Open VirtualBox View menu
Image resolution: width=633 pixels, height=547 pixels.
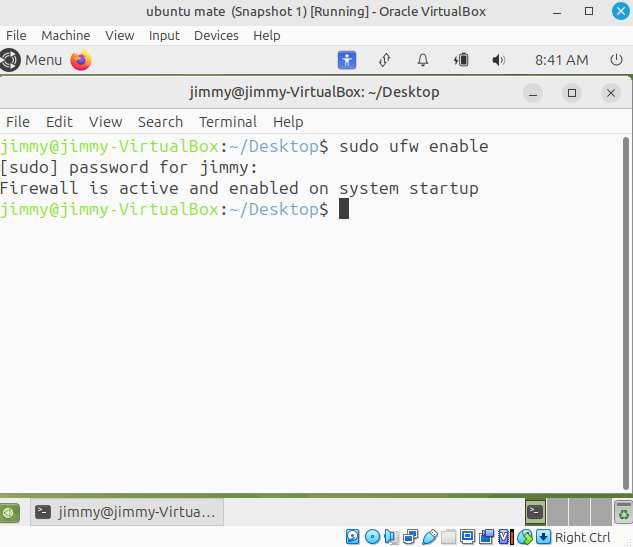pyautogui.click(x=119, y=36)
